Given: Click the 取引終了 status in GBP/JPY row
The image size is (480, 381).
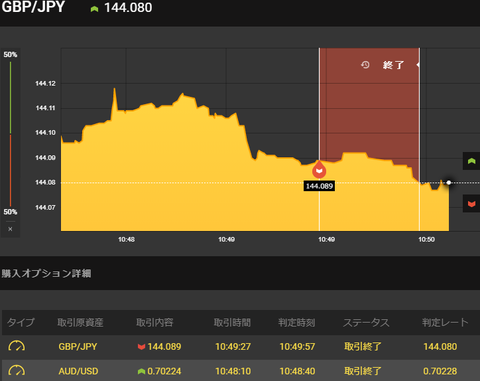Looking at the screenshot, I should 363,347.
